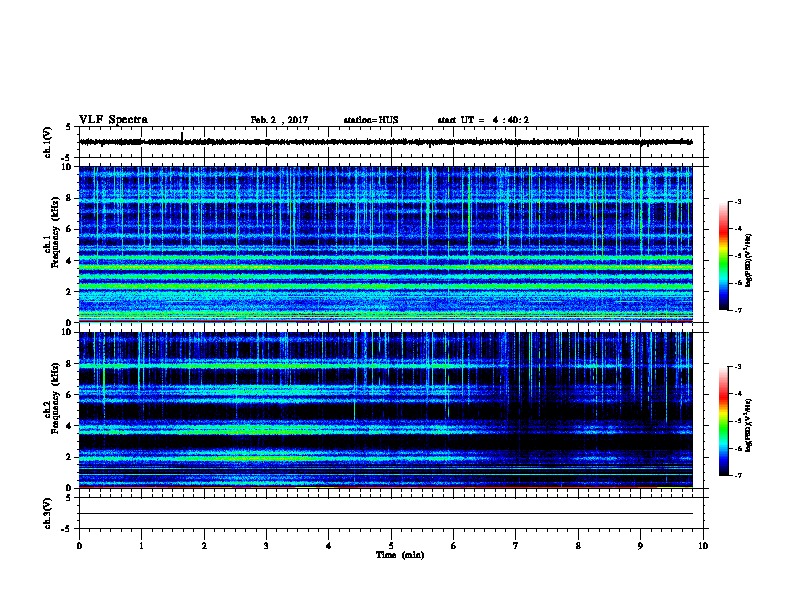Click the ch.2 colorbar gradient scale
The image size is (792, 612).
point(724,421)
